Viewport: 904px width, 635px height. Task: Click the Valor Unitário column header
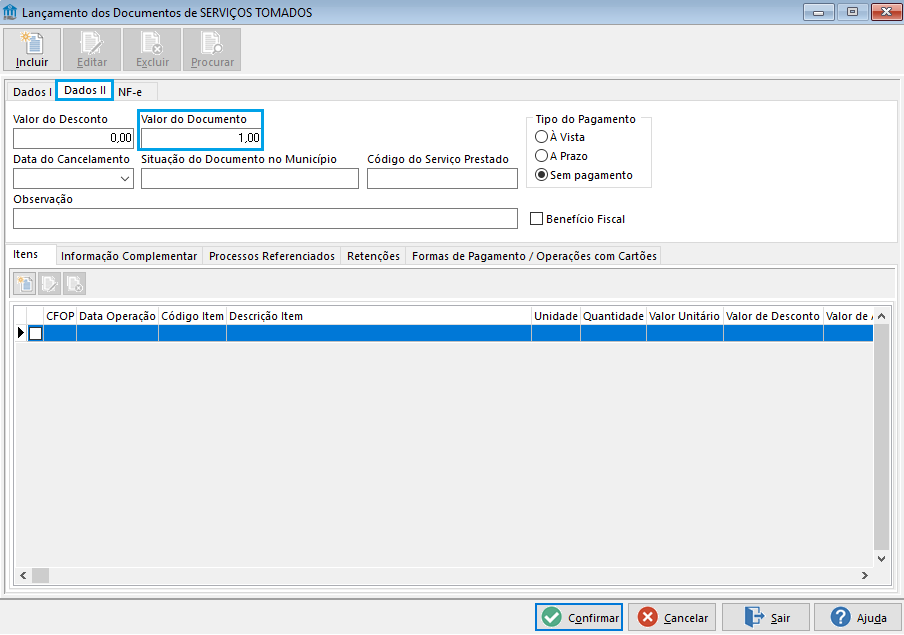point(684,316)
